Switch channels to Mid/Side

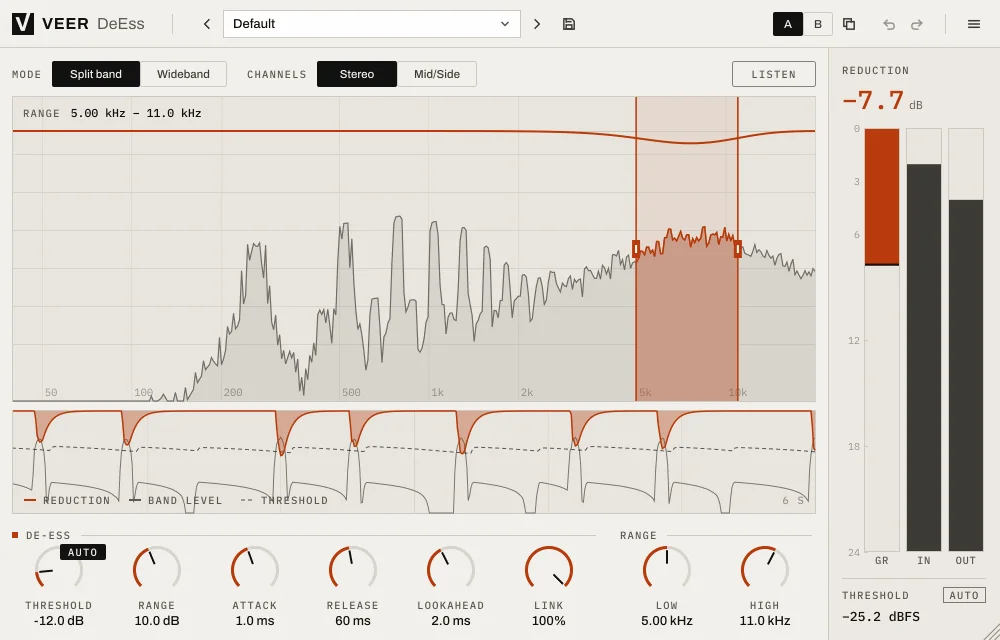click(437, 74)
